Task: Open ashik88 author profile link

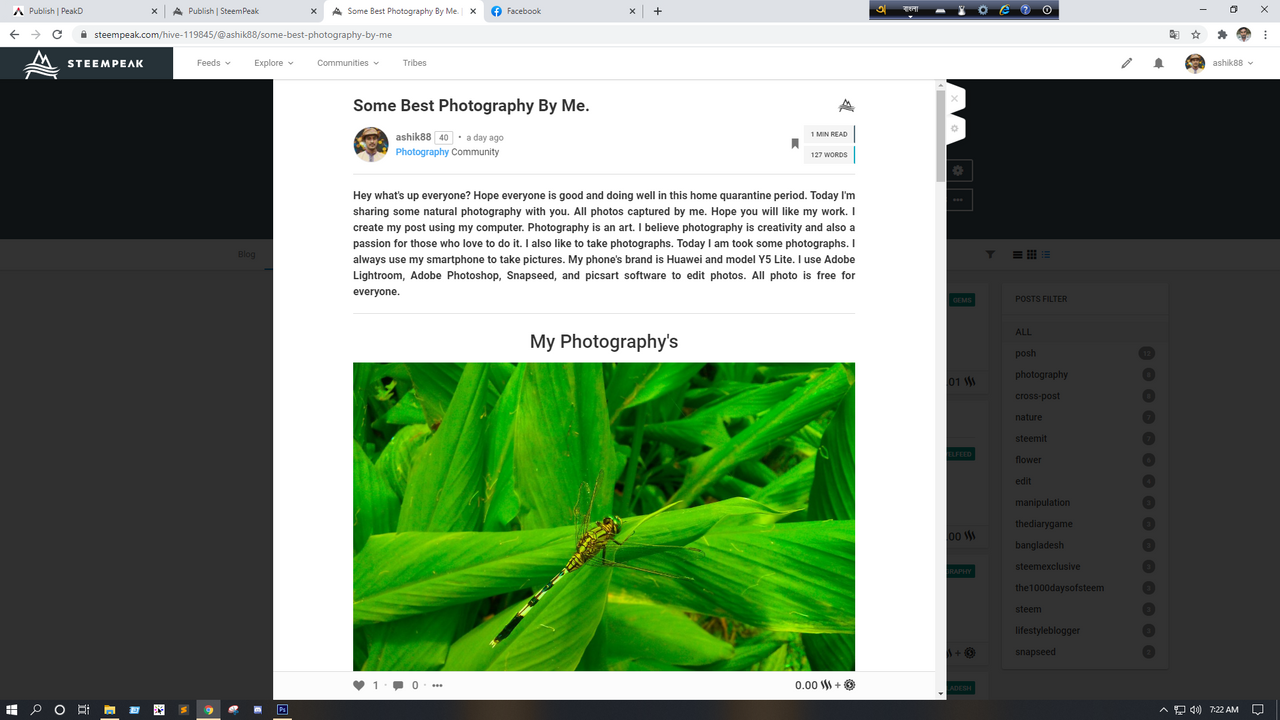Action: coord(413,137)
